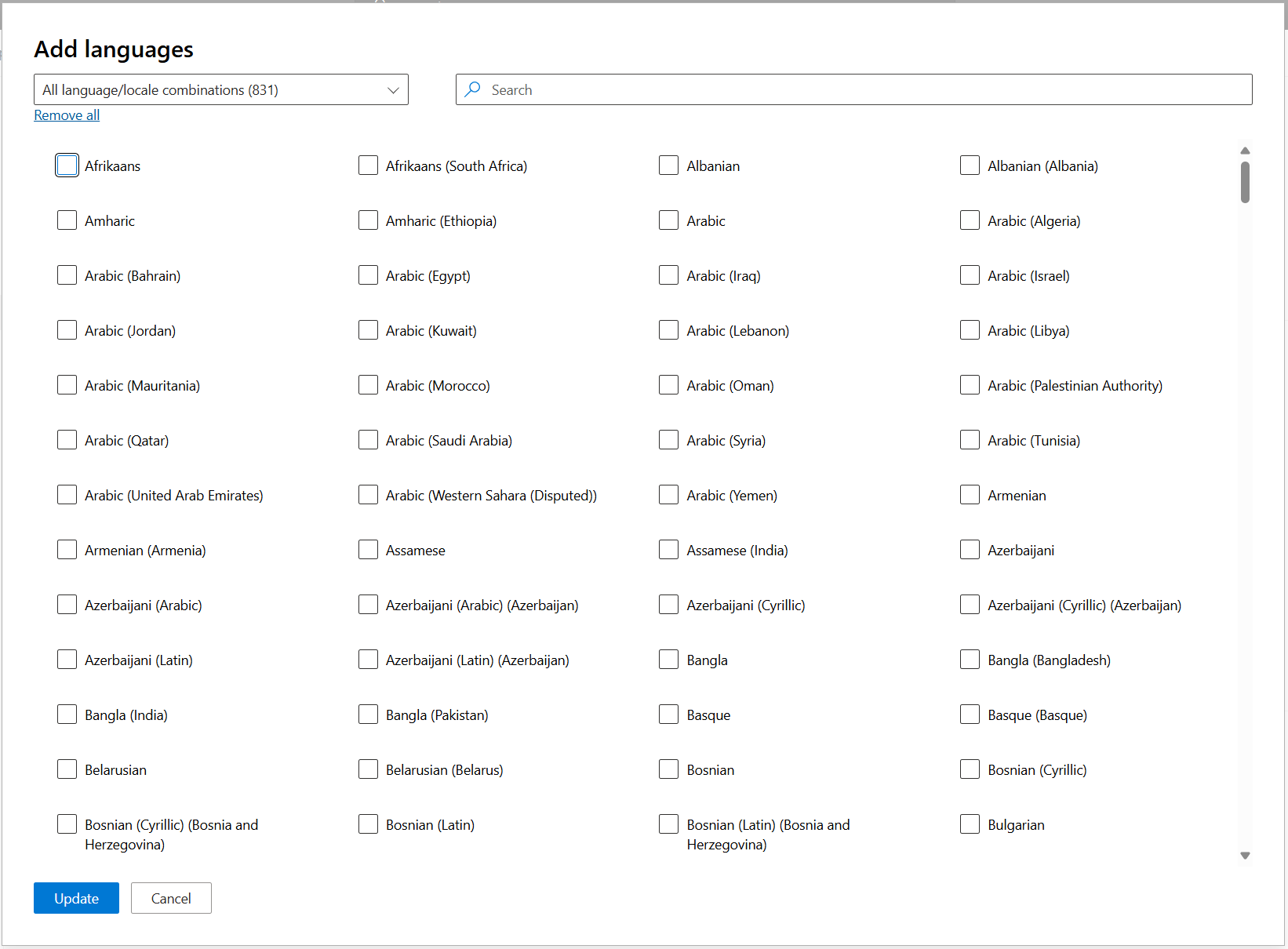
Task: Type in the Search languages field
Action: pyautogui.click(x=863, y=89)
